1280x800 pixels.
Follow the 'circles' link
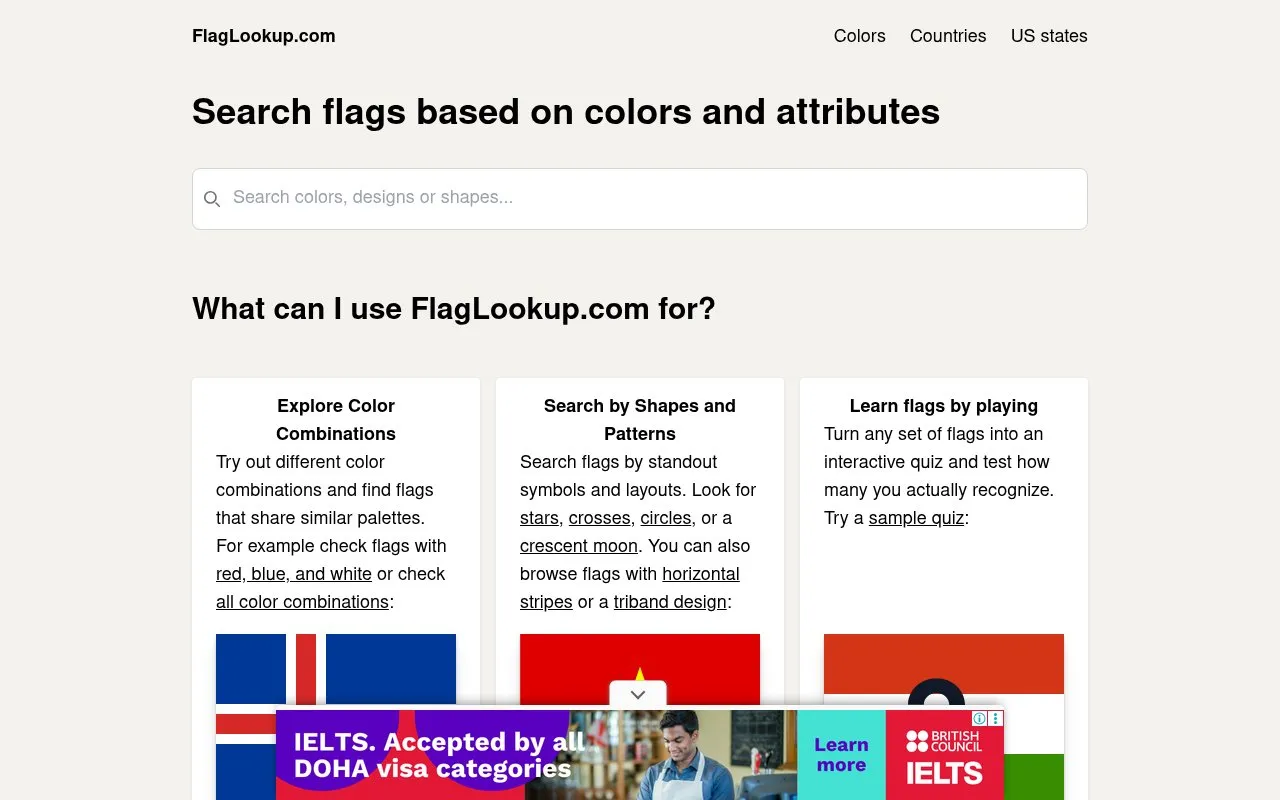click(x=666, y=518)
